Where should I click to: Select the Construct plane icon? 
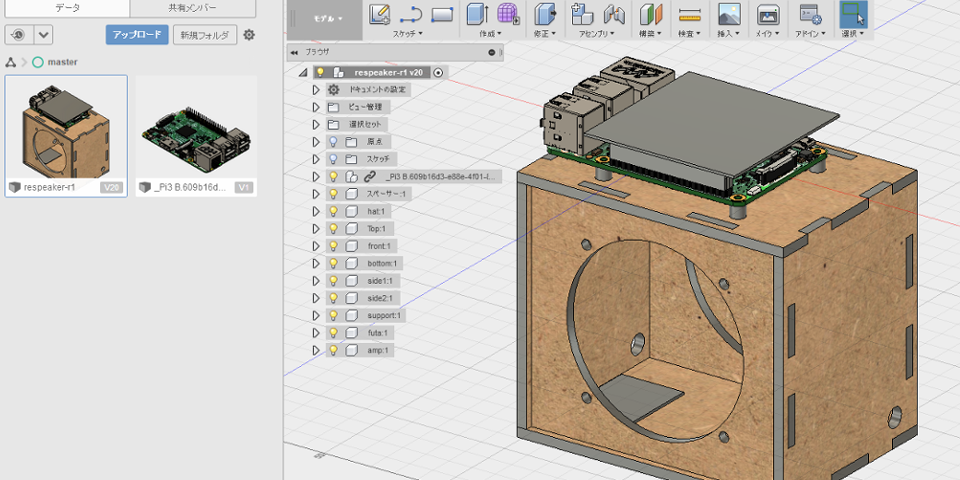coord(651,14)
